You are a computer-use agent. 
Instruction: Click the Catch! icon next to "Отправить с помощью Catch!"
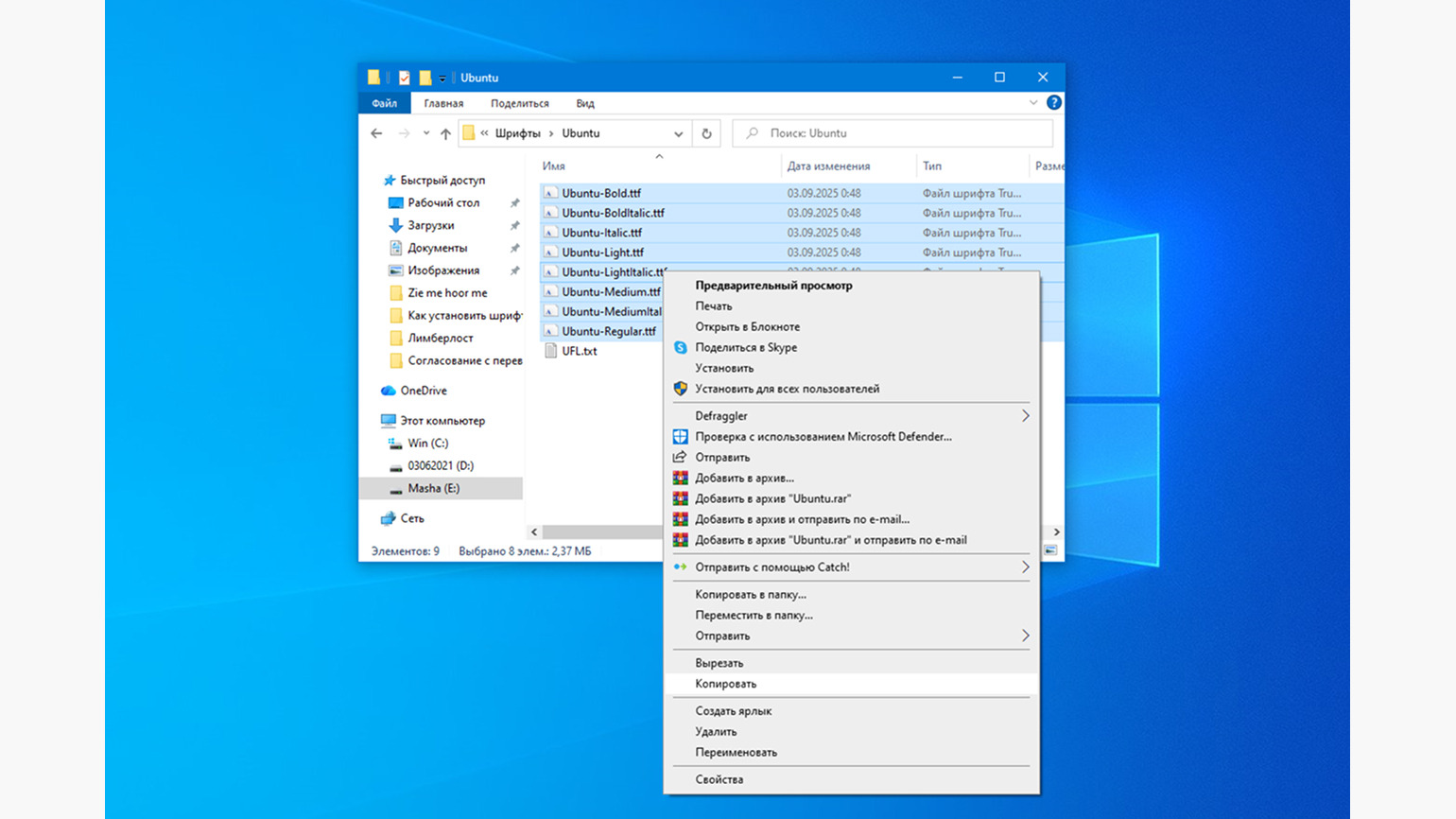pos(680,566)
